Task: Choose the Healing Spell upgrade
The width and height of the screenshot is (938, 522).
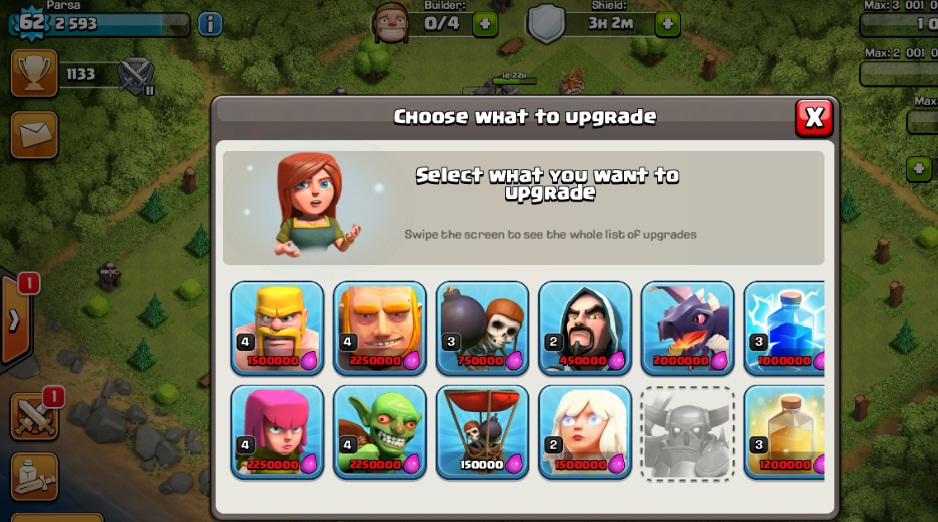Action: [784, 432]
